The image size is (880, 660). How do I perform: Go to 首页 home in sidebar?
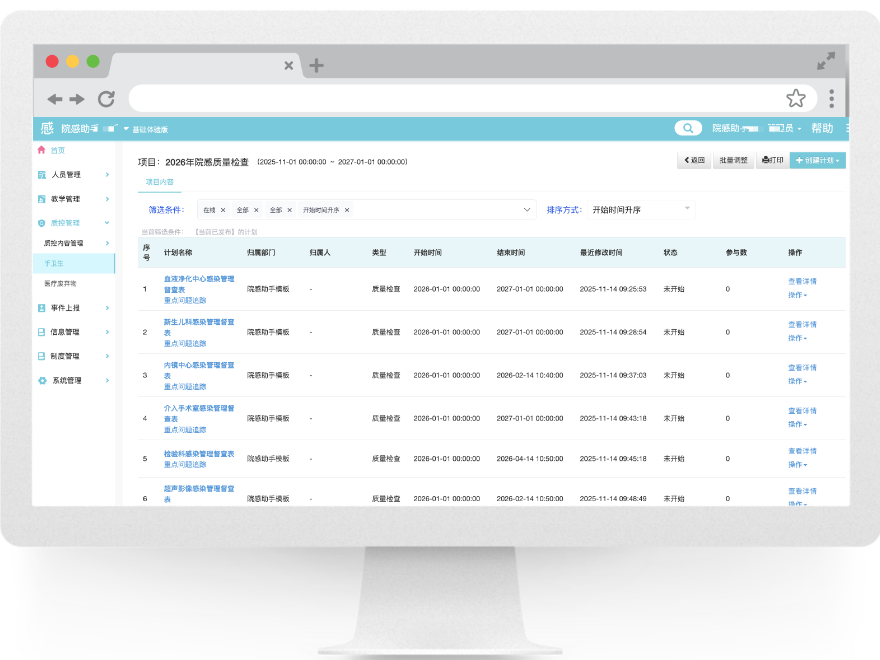click(x=57, y=150)
